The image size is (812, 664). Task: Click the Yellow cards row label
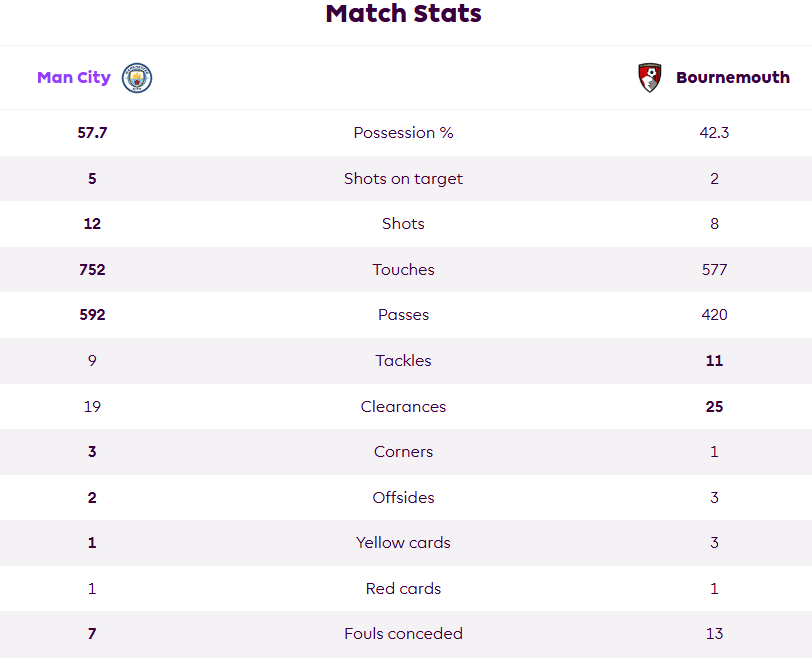coord(403,543)
